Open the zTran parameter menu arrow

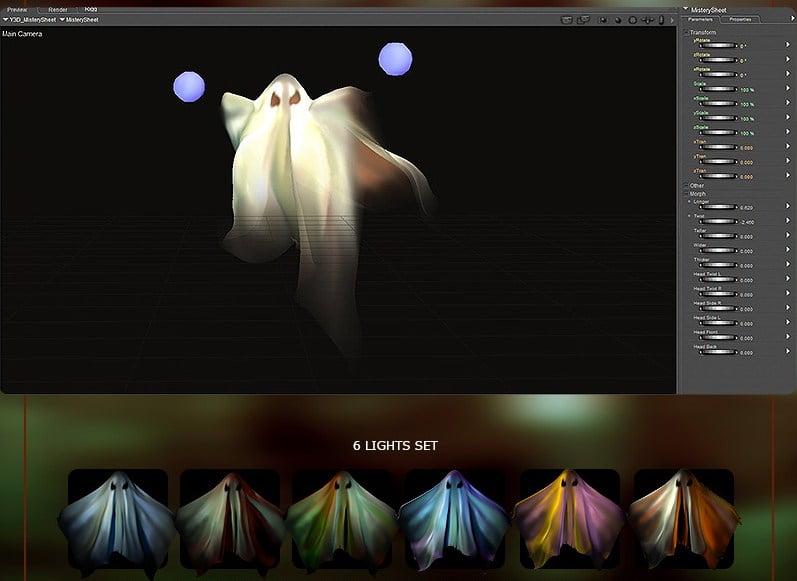[788, 175]
